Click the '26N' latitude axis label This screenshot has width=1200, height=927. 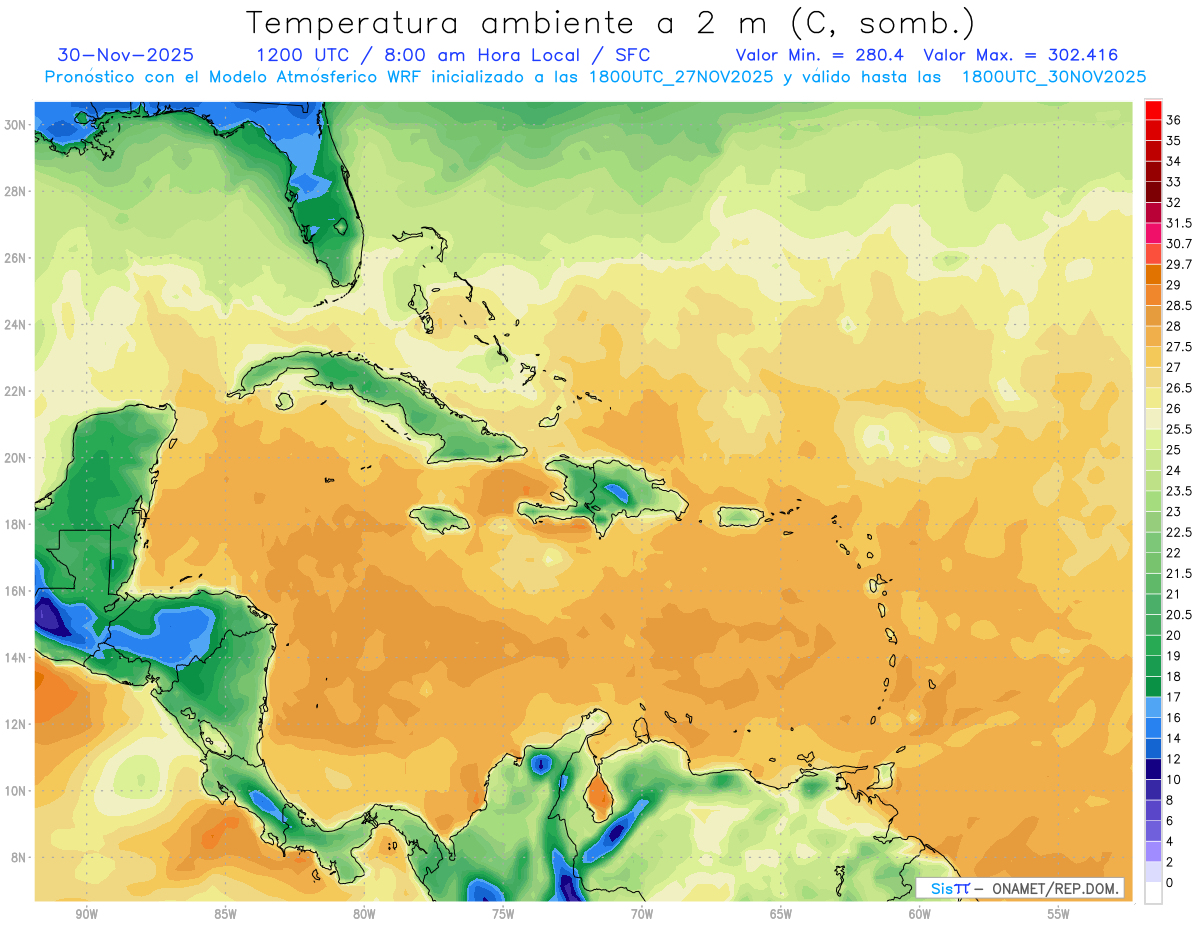pos(16,258)
